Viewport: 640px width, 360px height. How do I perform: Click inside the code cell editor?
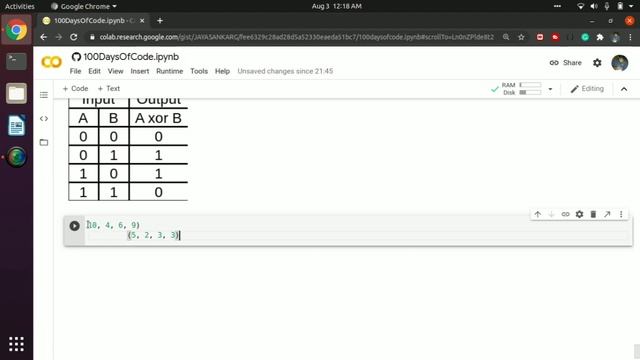[x=358, y=231]
